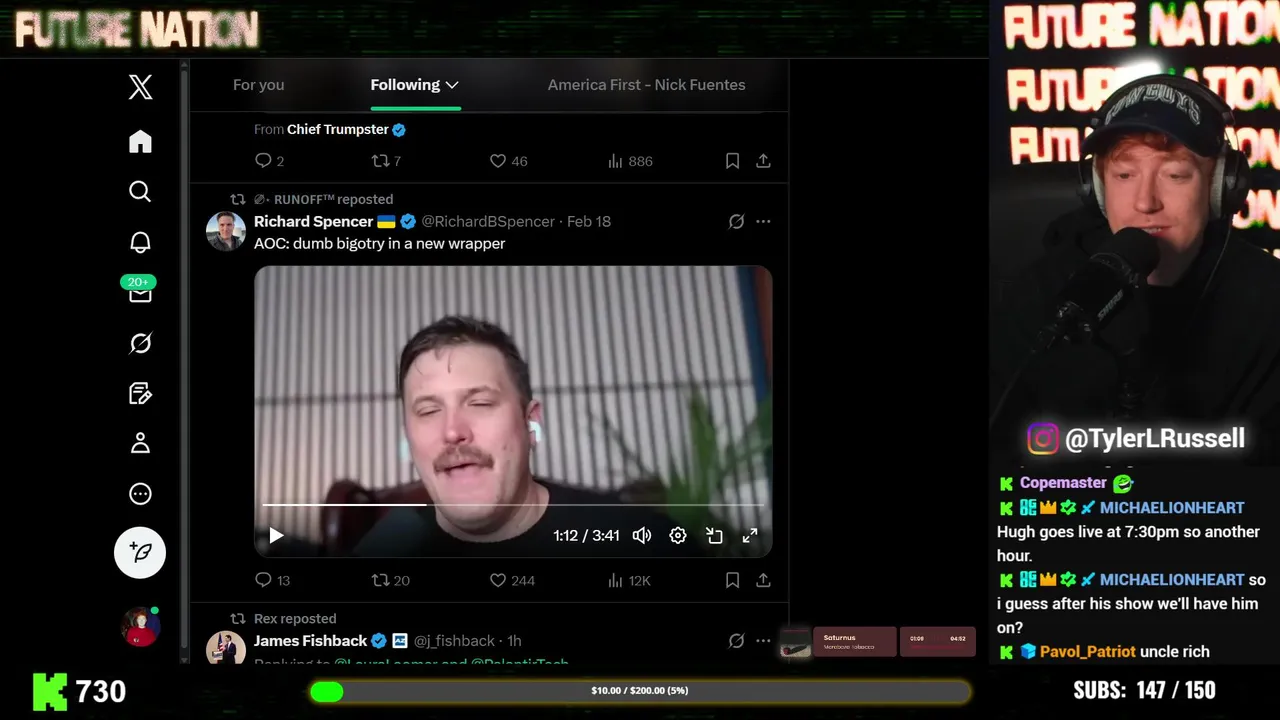Viewport: 1280px width, 720px height.
Task: Compose a new post with feather button
Action: pos(140,552)
